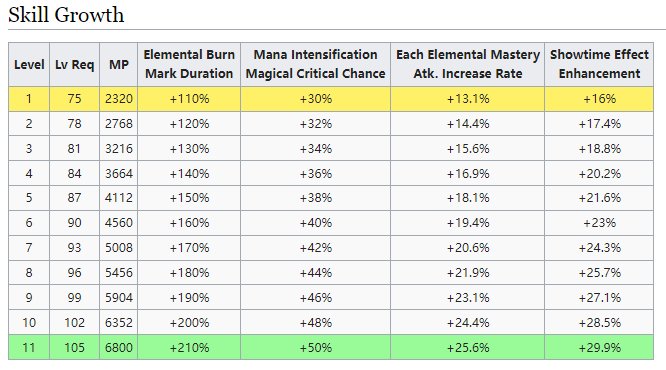Click the Lv Req column header

(x=74, y=65)
